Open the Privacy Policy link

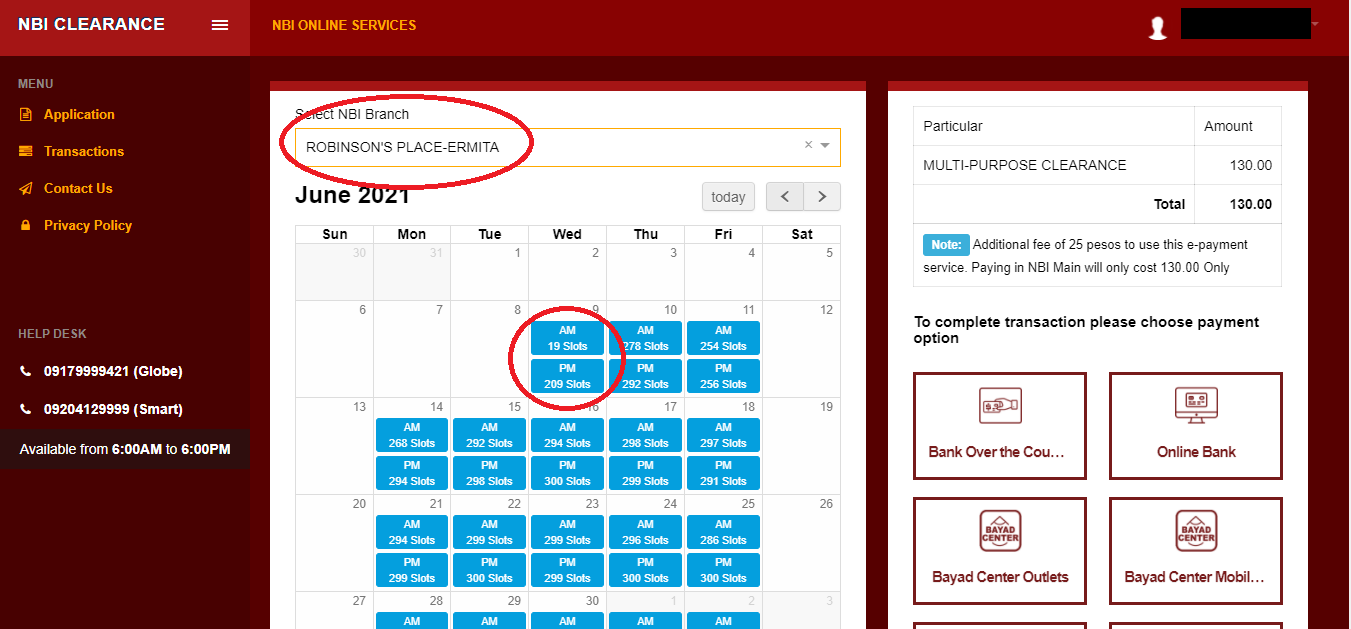tap(88, 225)
